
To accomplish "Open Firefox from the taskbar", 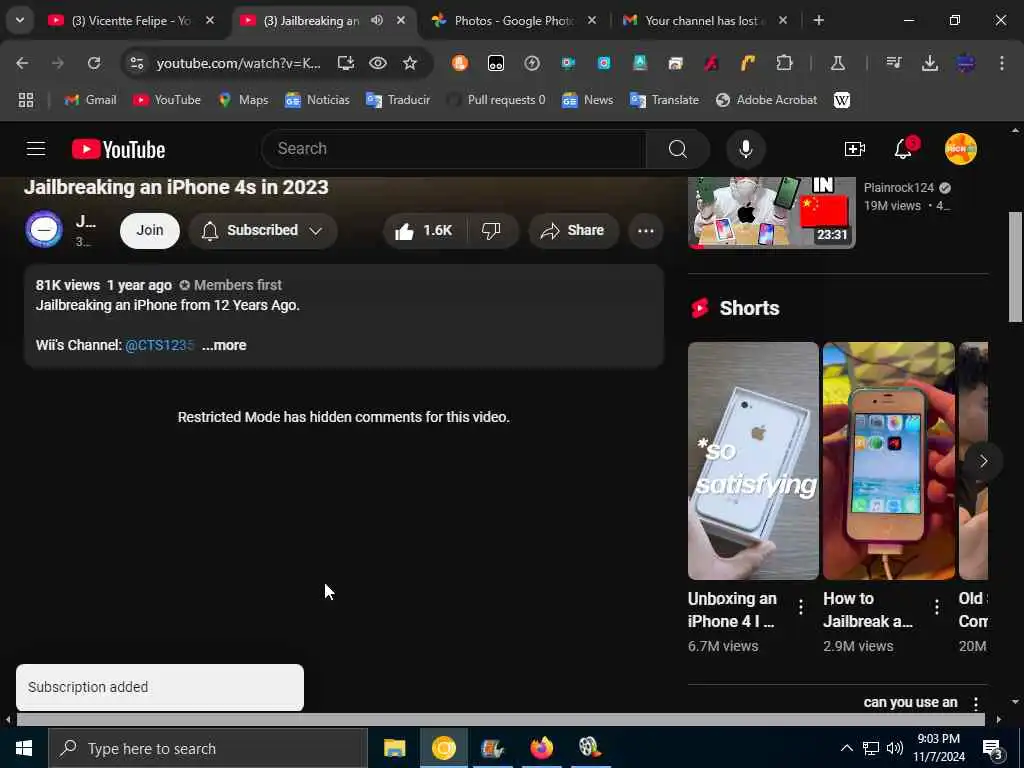I will tap(541, 748).
